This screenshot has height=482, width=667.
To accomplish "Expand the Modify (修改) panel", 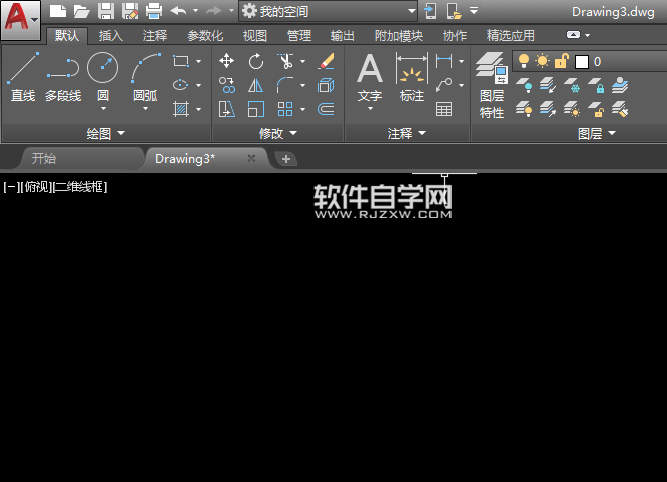I will pos(277,133).
